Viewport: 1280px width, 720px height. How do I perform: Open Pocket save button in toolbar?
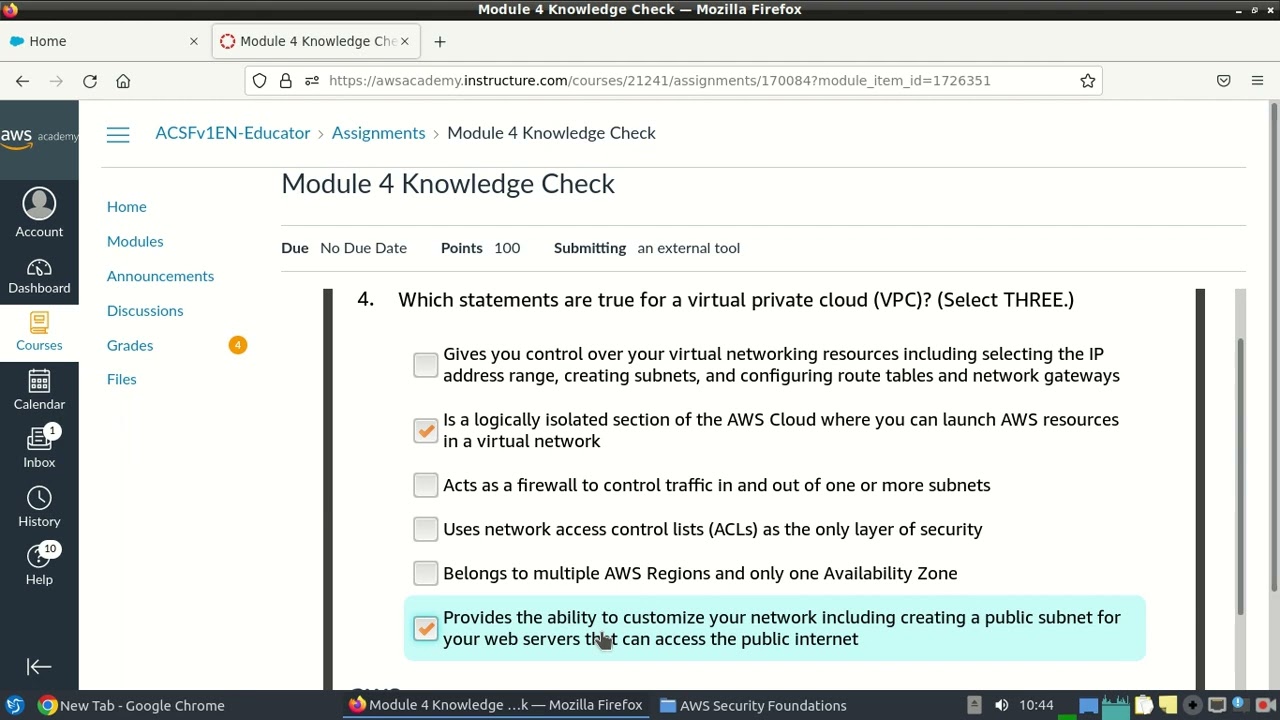[1223, 81]
